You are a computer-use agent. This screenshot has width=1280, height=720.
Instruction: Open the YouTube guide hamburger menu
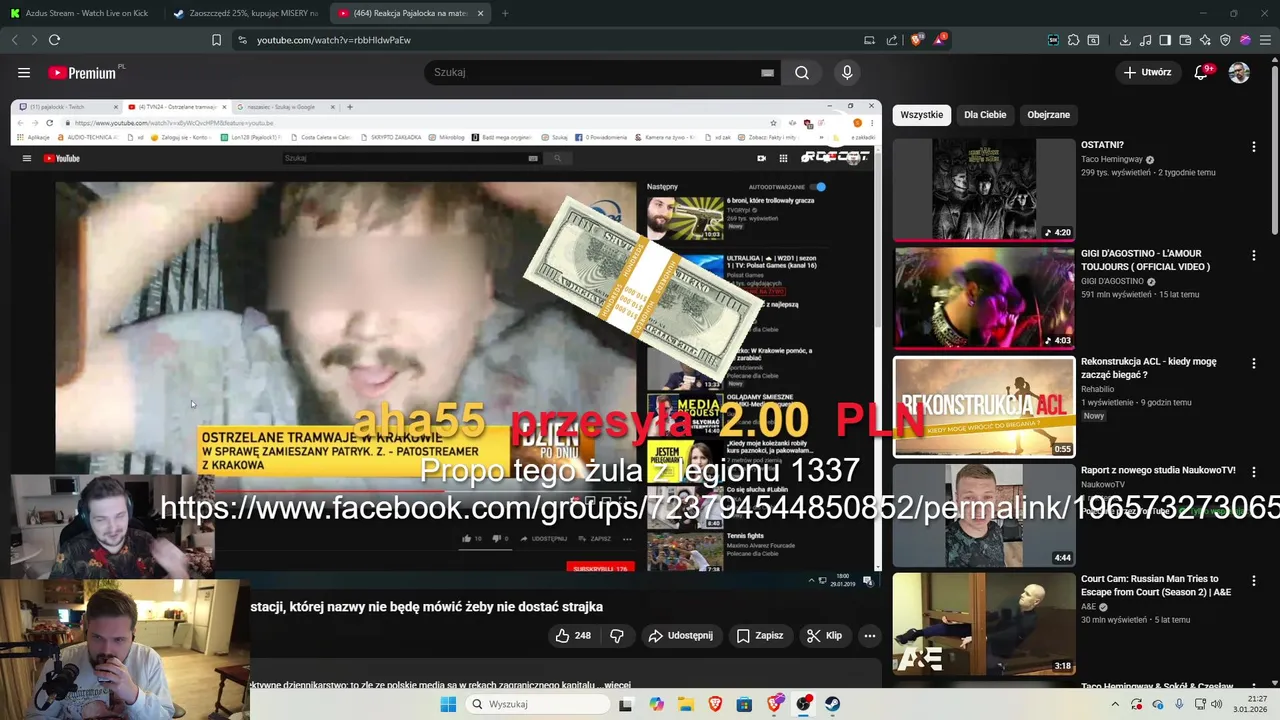24,73
